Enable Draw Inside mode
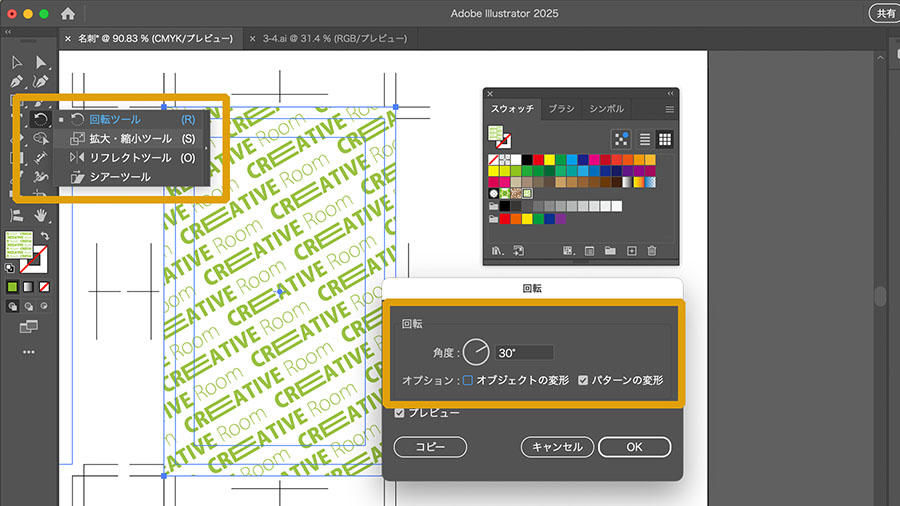The width and height of the screenshot is (900, 506). coord(44,306)
